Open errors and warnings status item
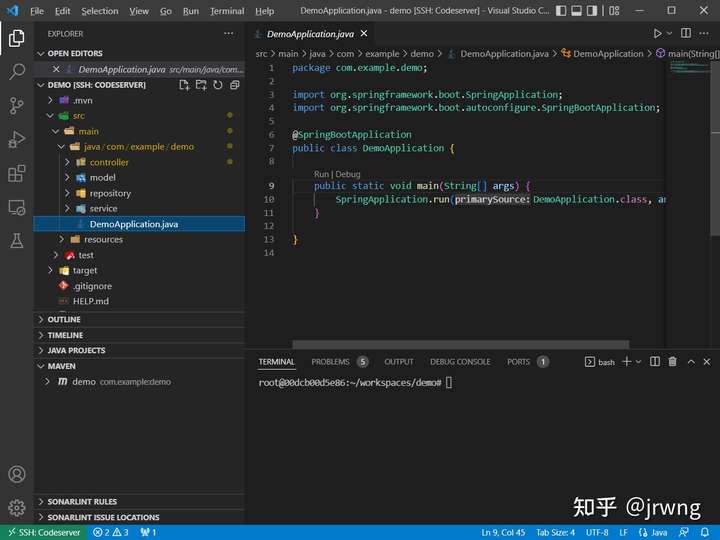720x540 pixels. point(111,532)
